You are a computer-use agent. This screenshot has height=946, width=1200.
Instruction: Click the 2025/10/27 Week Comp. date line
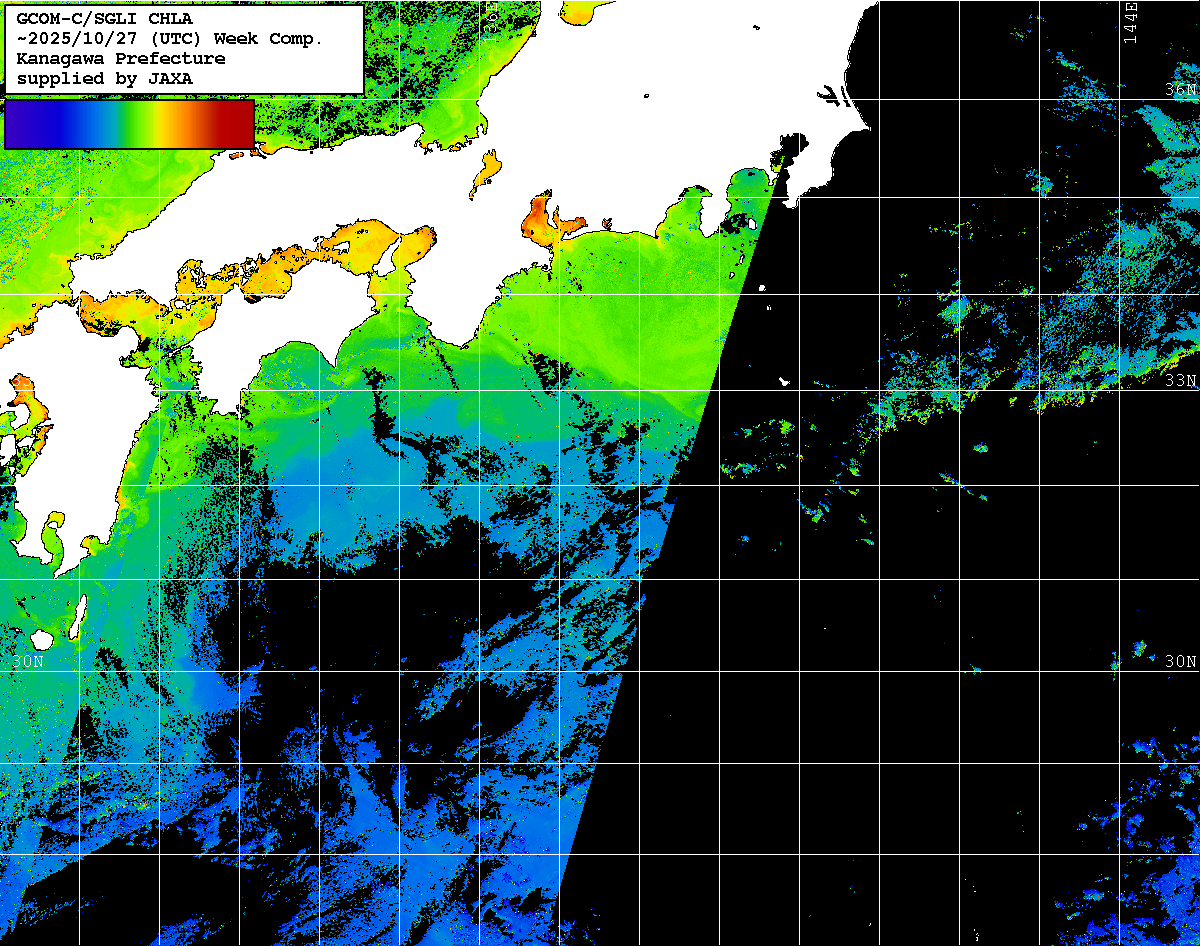click(x=170, y=38)
